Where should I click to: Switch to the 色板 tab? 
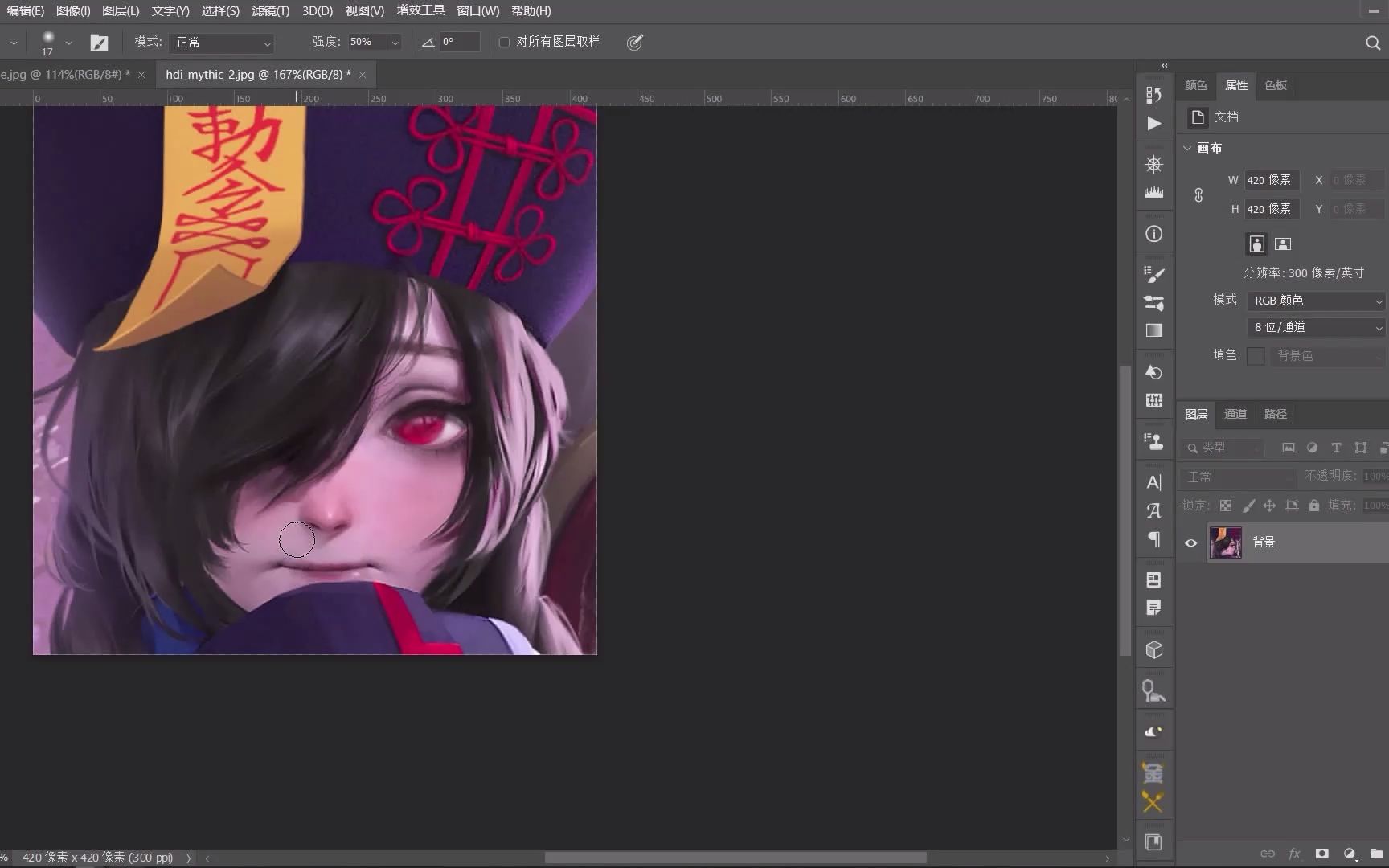pos(1276,85)
